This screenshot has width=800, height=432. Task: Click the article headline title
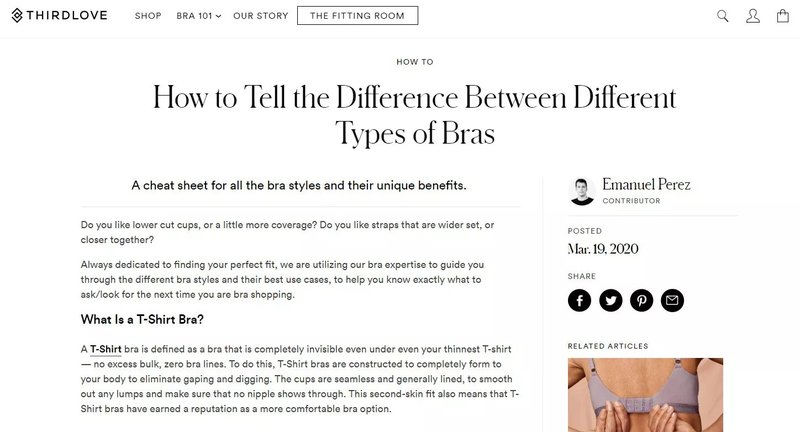pos(415,115)
